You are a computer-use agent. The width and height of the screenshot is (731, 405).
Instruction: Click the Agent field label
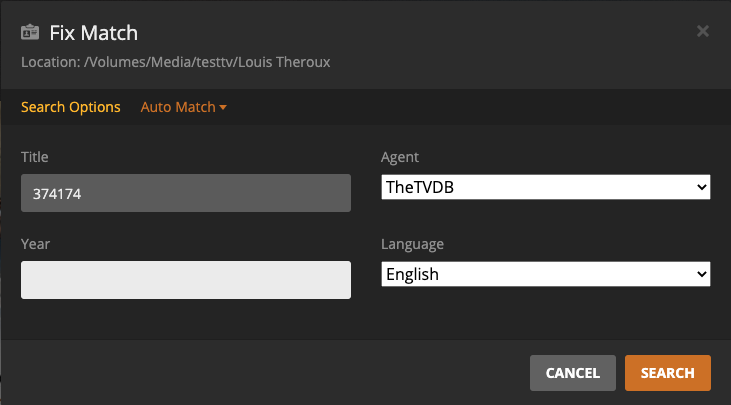[x=400, y=157]
